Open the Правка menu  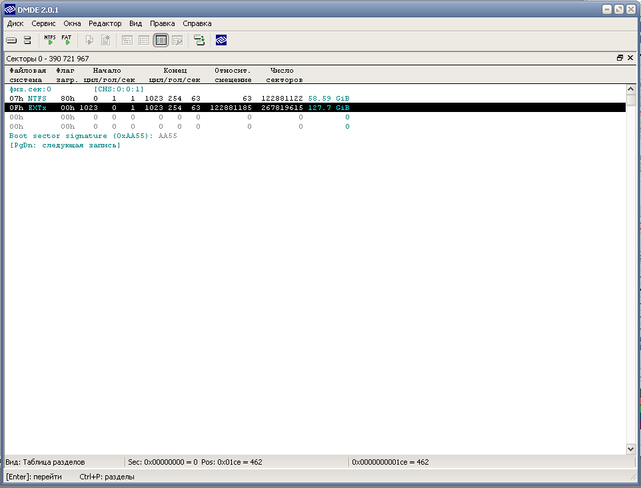pyautogui.click(x=162, y=24)
